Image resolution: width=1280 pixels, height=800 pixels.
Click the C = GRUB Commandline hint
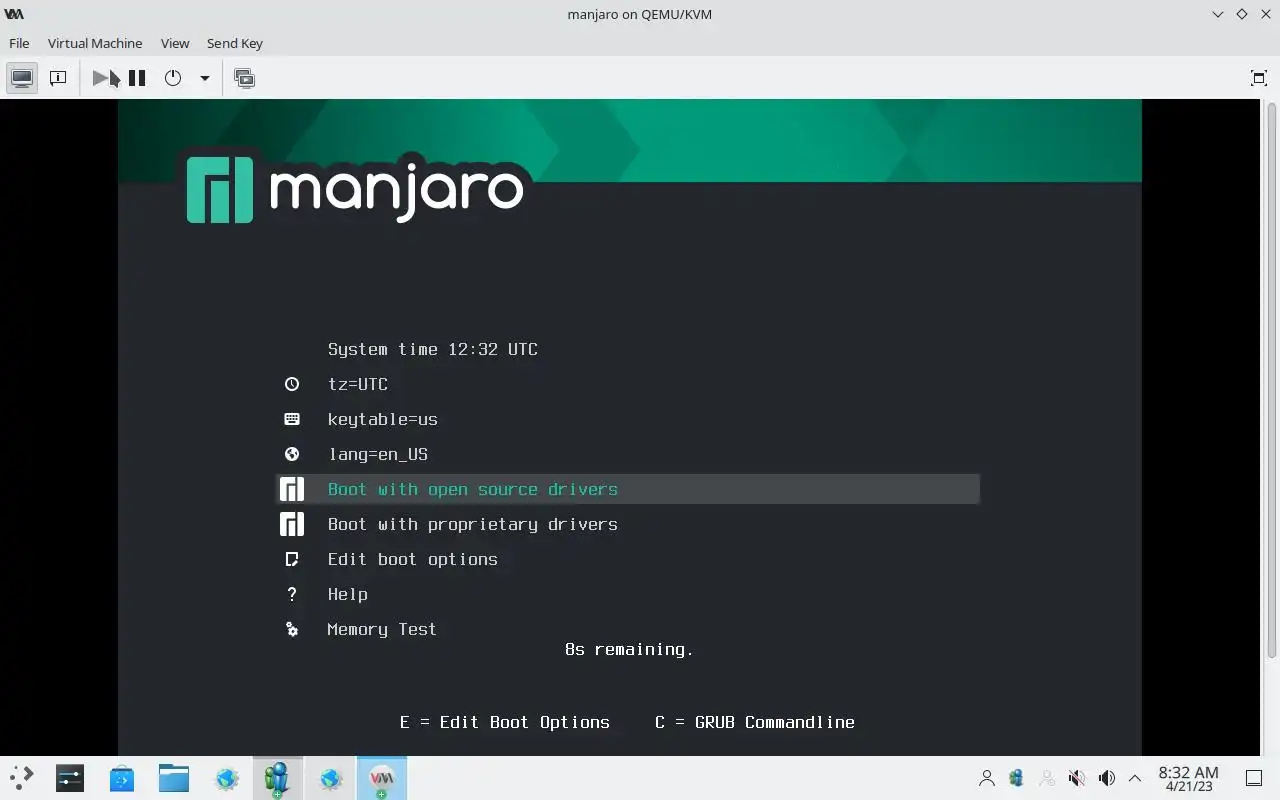(x=755, y=722)
